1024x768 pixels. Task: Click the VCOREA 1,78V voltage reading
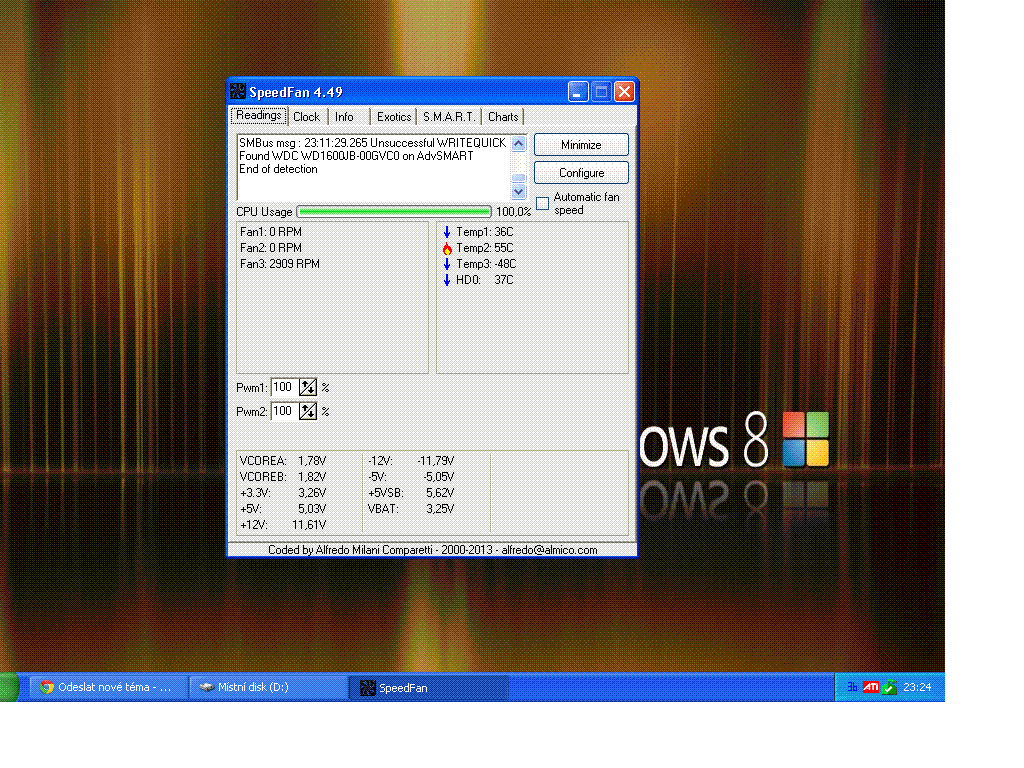283,461
